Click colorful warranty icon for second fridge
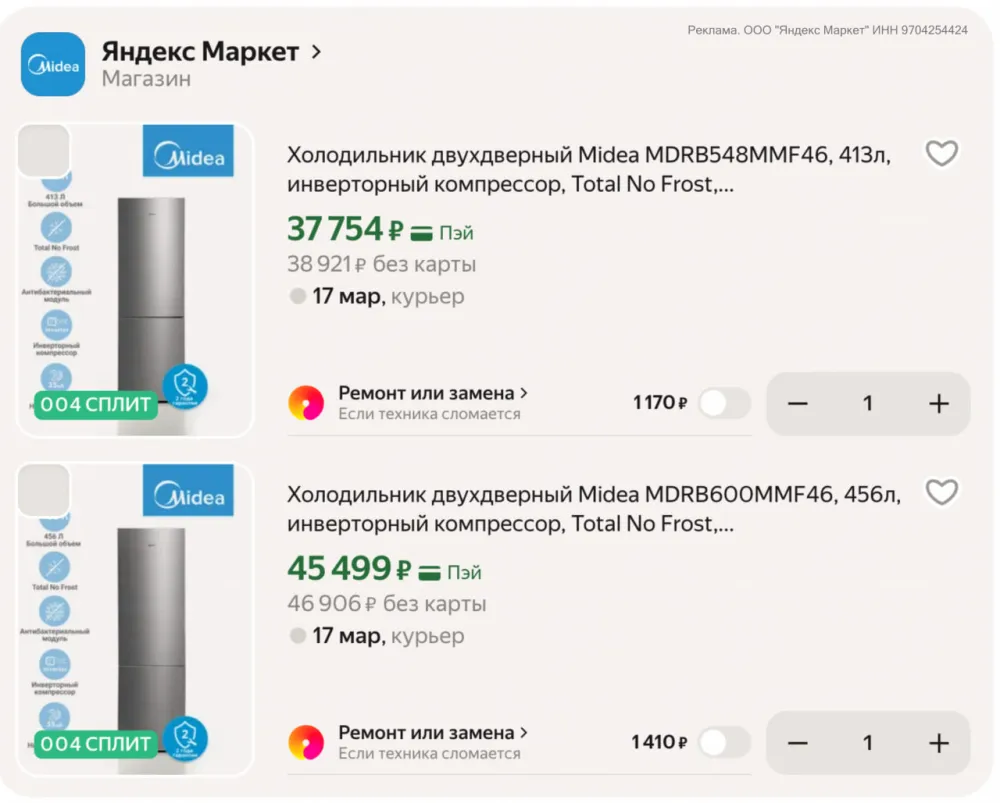Screen dimensions: 1000x803 (x=306, y=742)
